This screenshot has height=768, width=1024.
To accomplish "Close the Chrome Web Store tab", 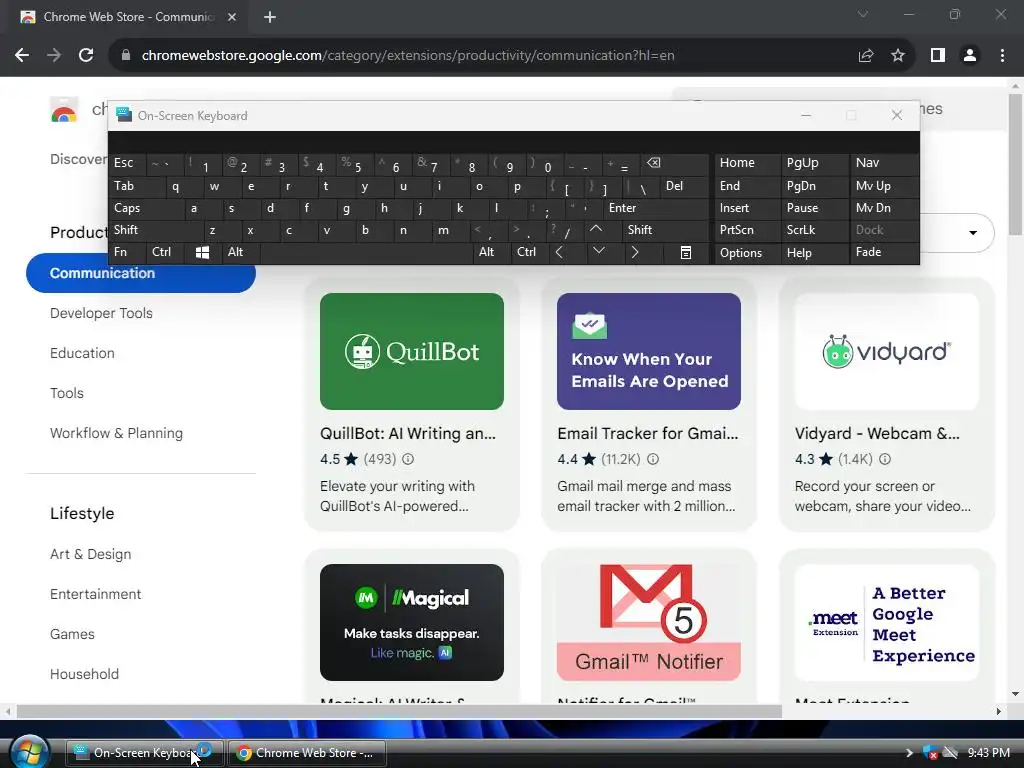I will pos(232,17).
